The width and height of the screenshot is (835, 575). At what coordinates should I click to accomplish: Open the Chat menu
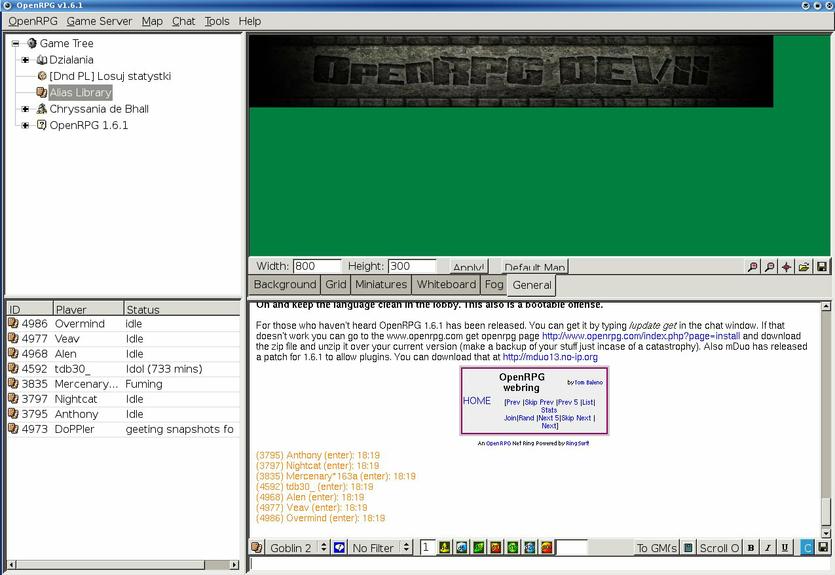183,21
